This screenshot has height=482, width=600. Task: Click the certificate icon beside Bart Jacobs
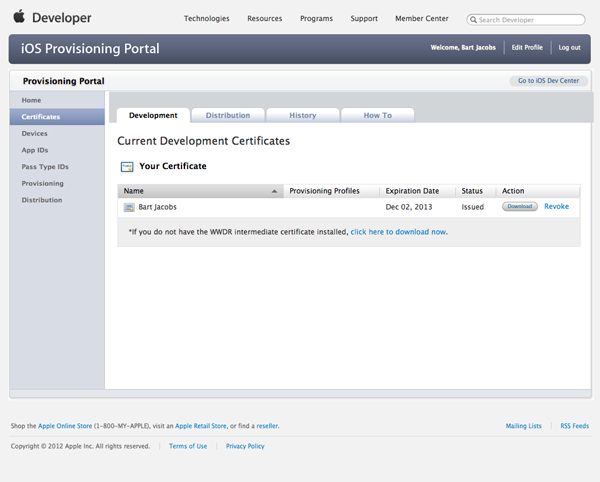(x=129, y=207)
